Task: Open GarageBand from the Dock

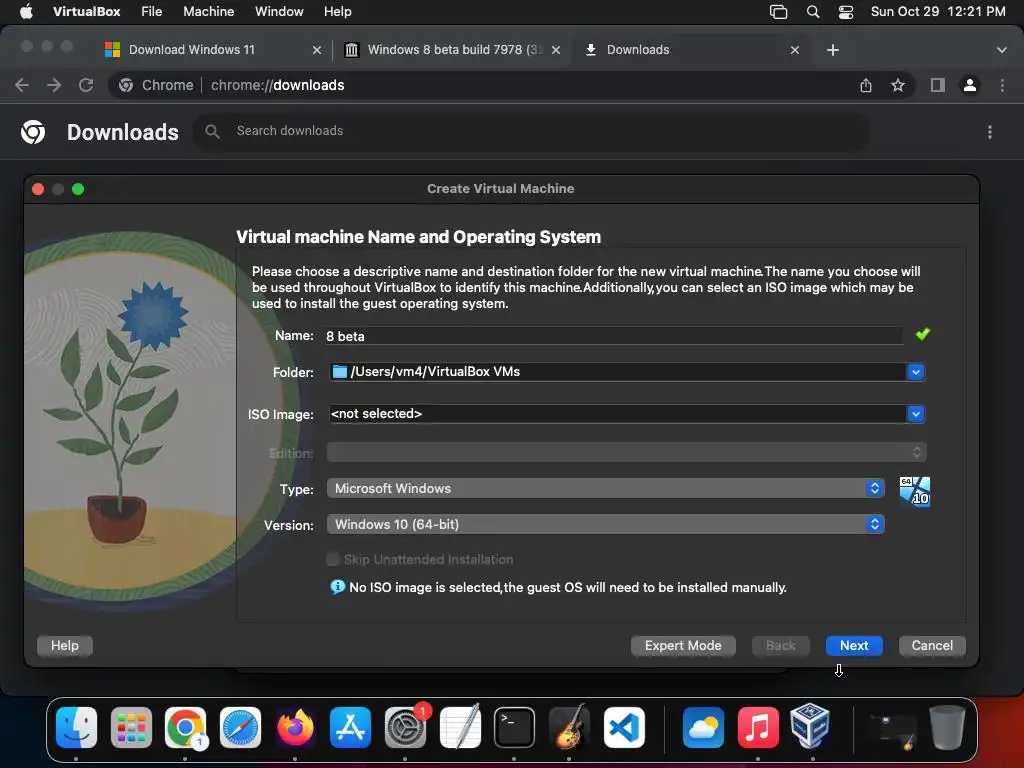Action: [x=569, y=727]
